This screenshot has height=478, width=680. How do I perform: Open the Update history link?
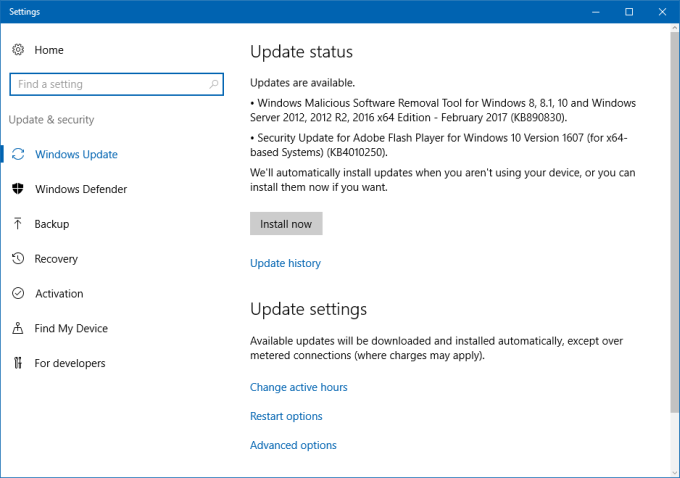pos(285,264)
